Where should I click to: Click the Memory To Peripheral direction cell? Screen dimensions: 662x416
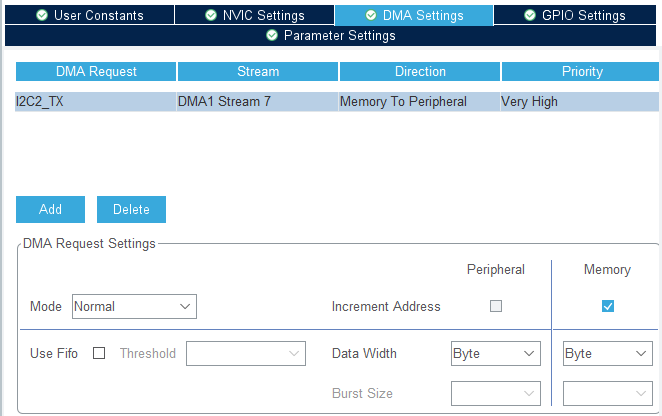(418, 102)
